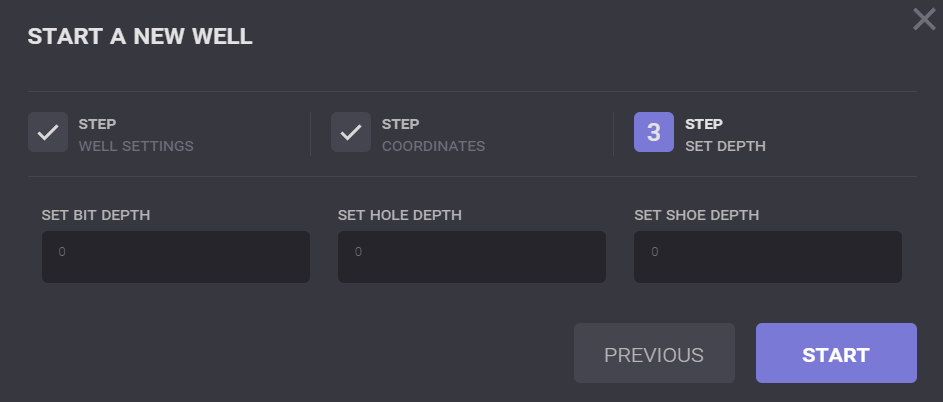Click the step 3 number badge

pos(654,133)
